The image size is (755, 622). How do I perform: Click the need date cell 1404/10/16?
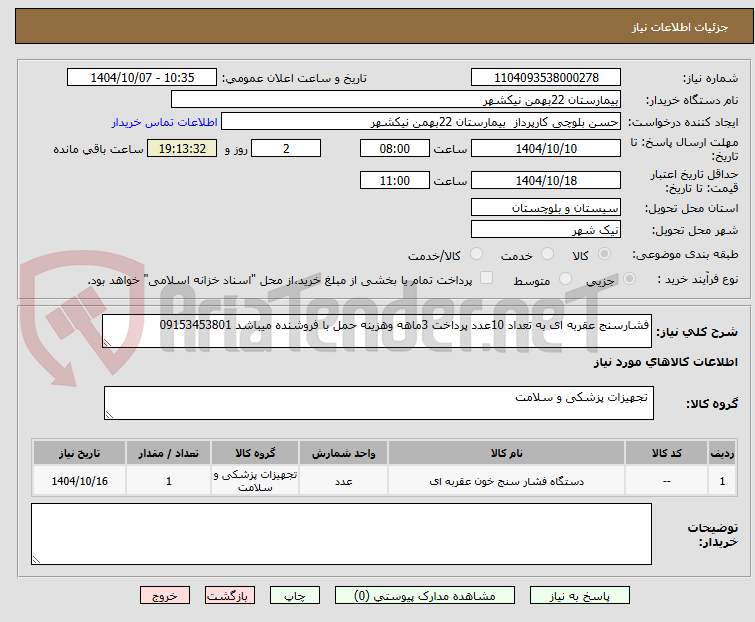pyautogui.click(x=79, y=481)
